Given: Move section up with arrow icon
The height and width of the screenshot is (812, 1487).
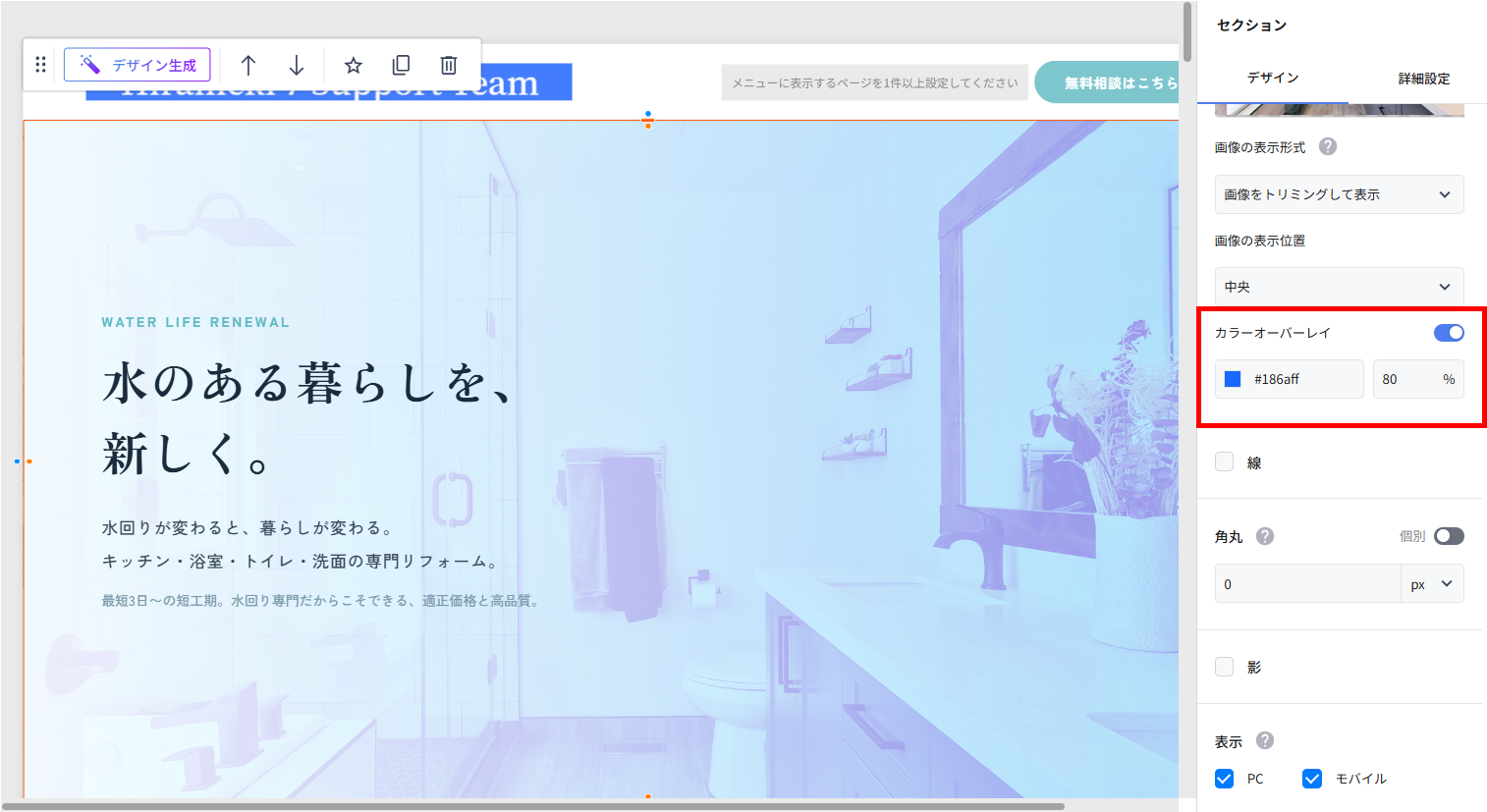Looking at the screenshot, I should click(x=248, y=66).
